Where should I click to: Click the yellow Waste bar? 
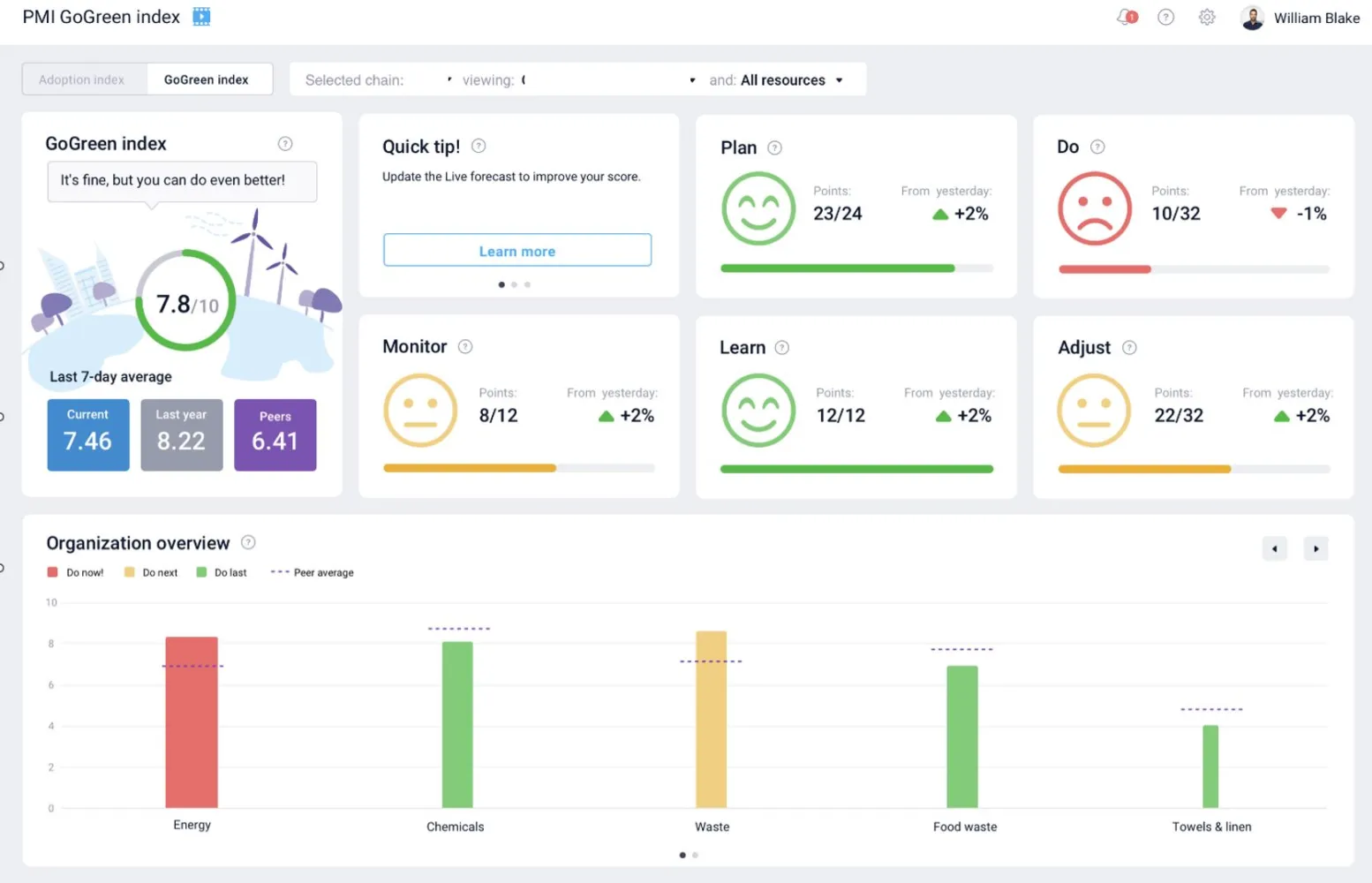point(712,720)
